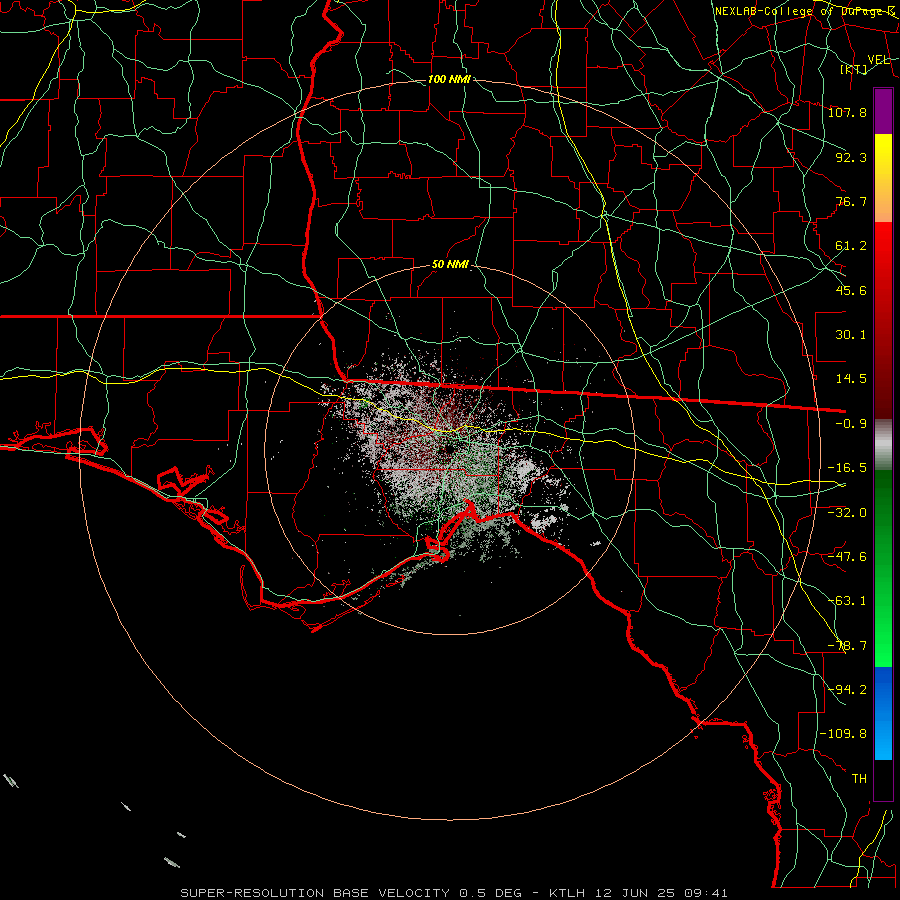Click the [KT] units label
This screenshot has height=900, width=900.
pyautogui.click(x=854, y=69)
